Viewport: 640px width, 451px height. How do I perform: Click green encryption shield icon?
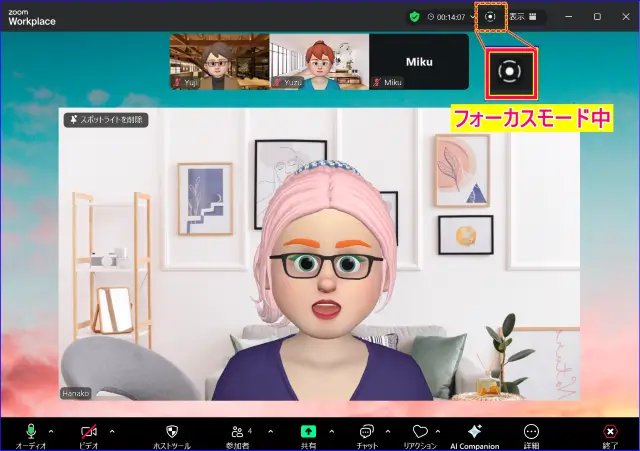click(x=413, y=16)
